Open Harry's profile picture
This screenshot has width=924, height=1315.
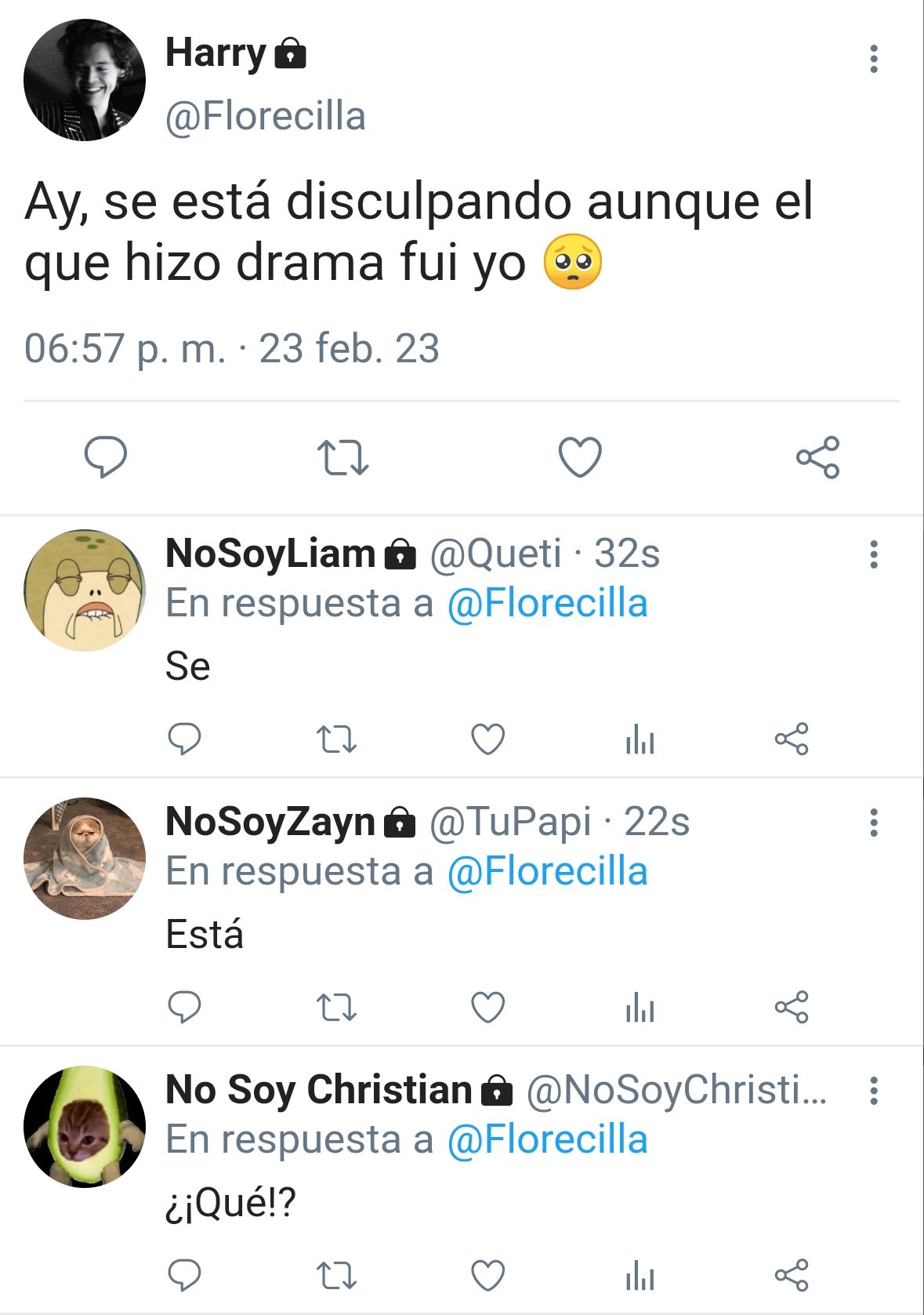[x=85, y=80]
